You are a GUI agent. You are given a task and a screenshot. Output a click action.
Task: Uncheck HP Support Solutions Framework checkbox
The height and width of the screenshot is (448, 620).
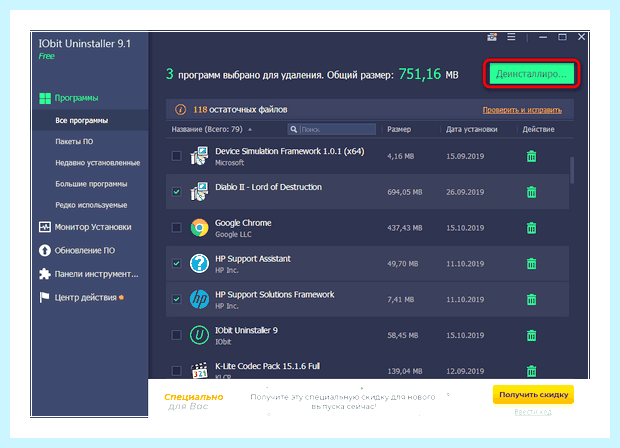point(176,299)
